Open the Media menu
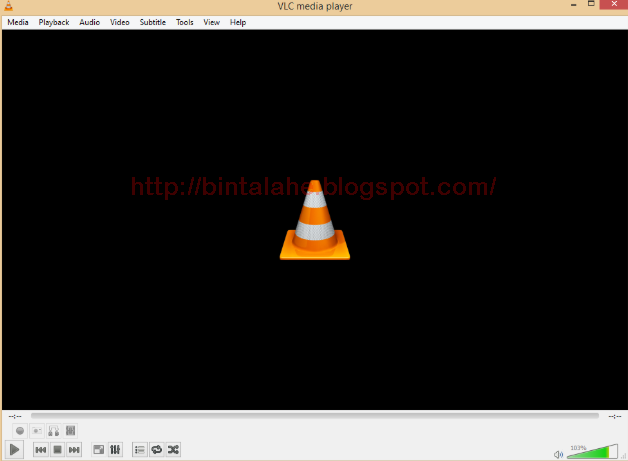 pyautogui.click(x=18, y=22)
